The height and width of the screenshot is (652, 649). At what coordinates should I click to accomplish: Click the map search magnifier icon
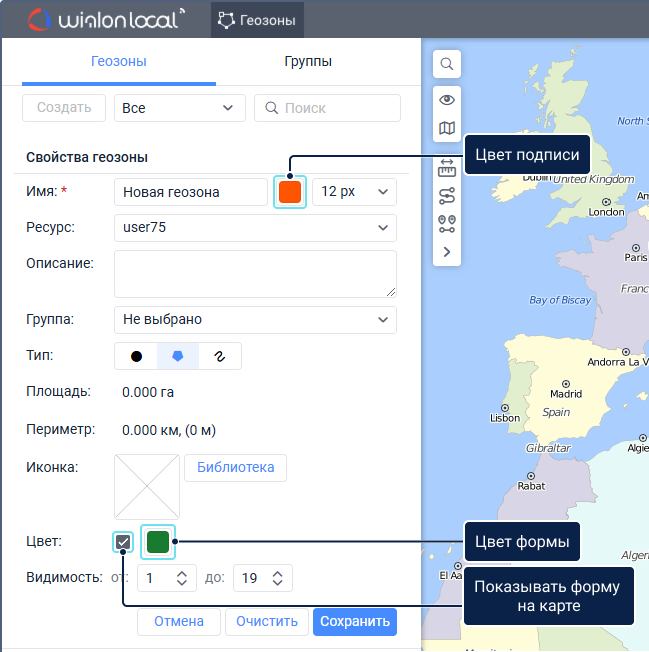point(447,64)
